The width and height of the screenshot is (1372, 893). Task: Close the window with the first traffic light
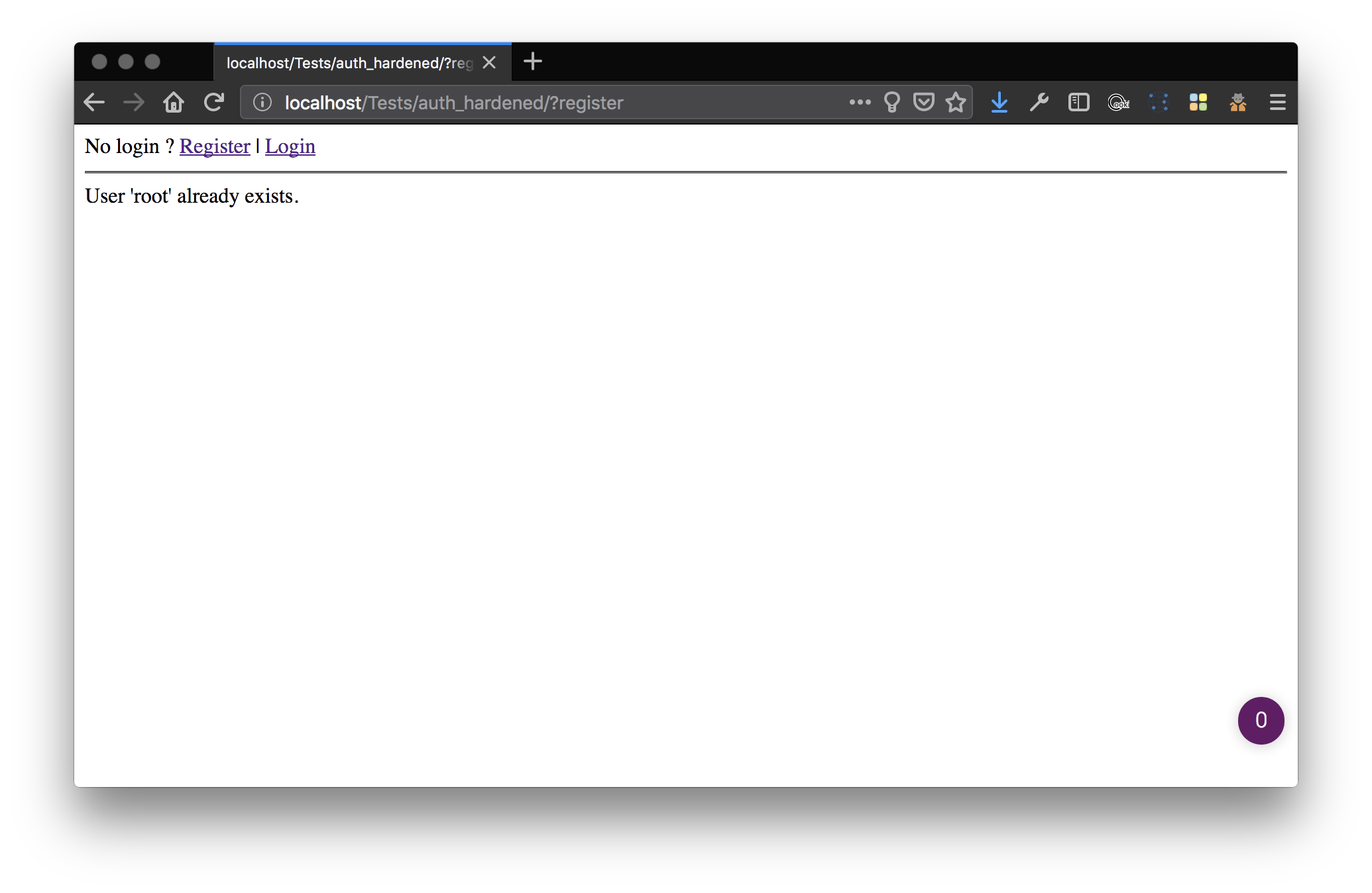tap(99, 62)
